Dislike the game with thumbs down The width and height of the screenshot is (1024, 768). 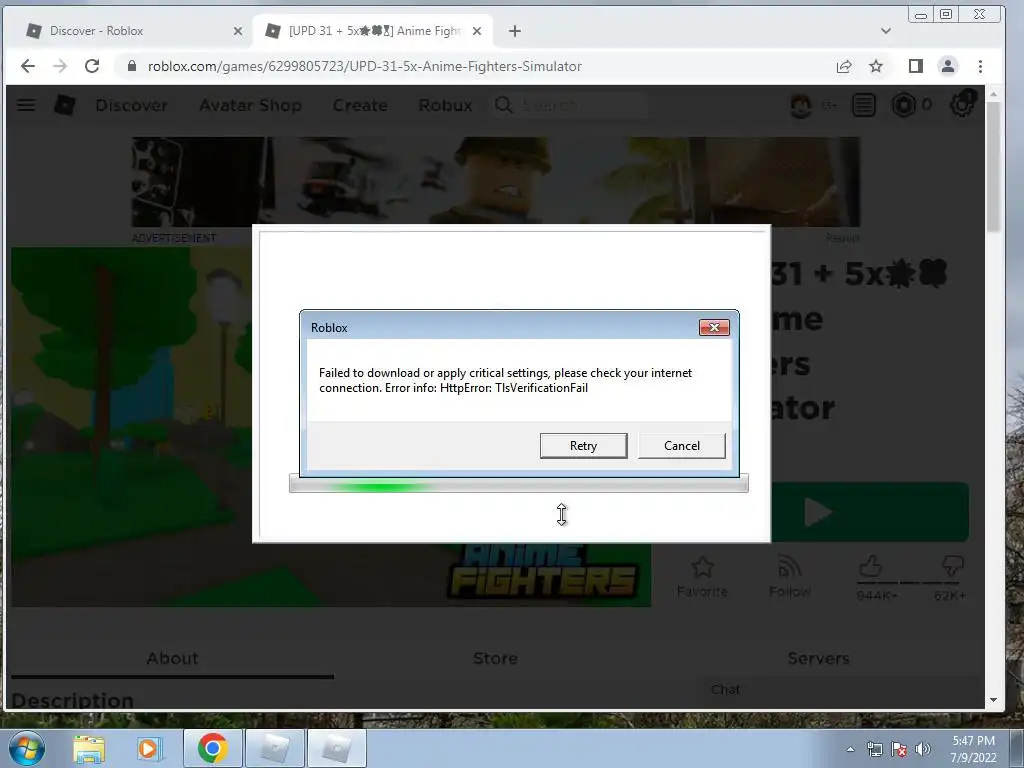coord(953,566)
